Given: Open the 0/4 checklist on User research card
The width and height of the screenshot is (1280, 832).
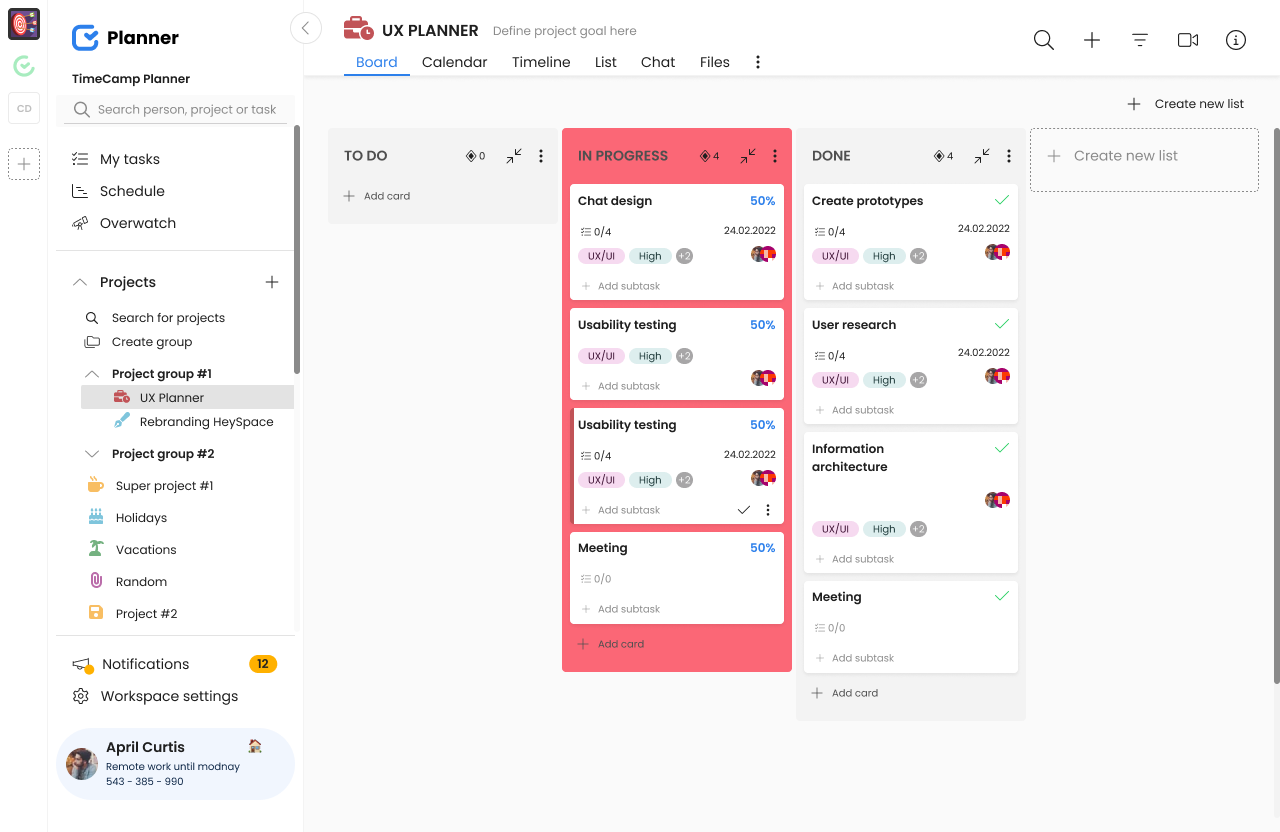Looking at the screenshot, I should (x=830, y=356).
